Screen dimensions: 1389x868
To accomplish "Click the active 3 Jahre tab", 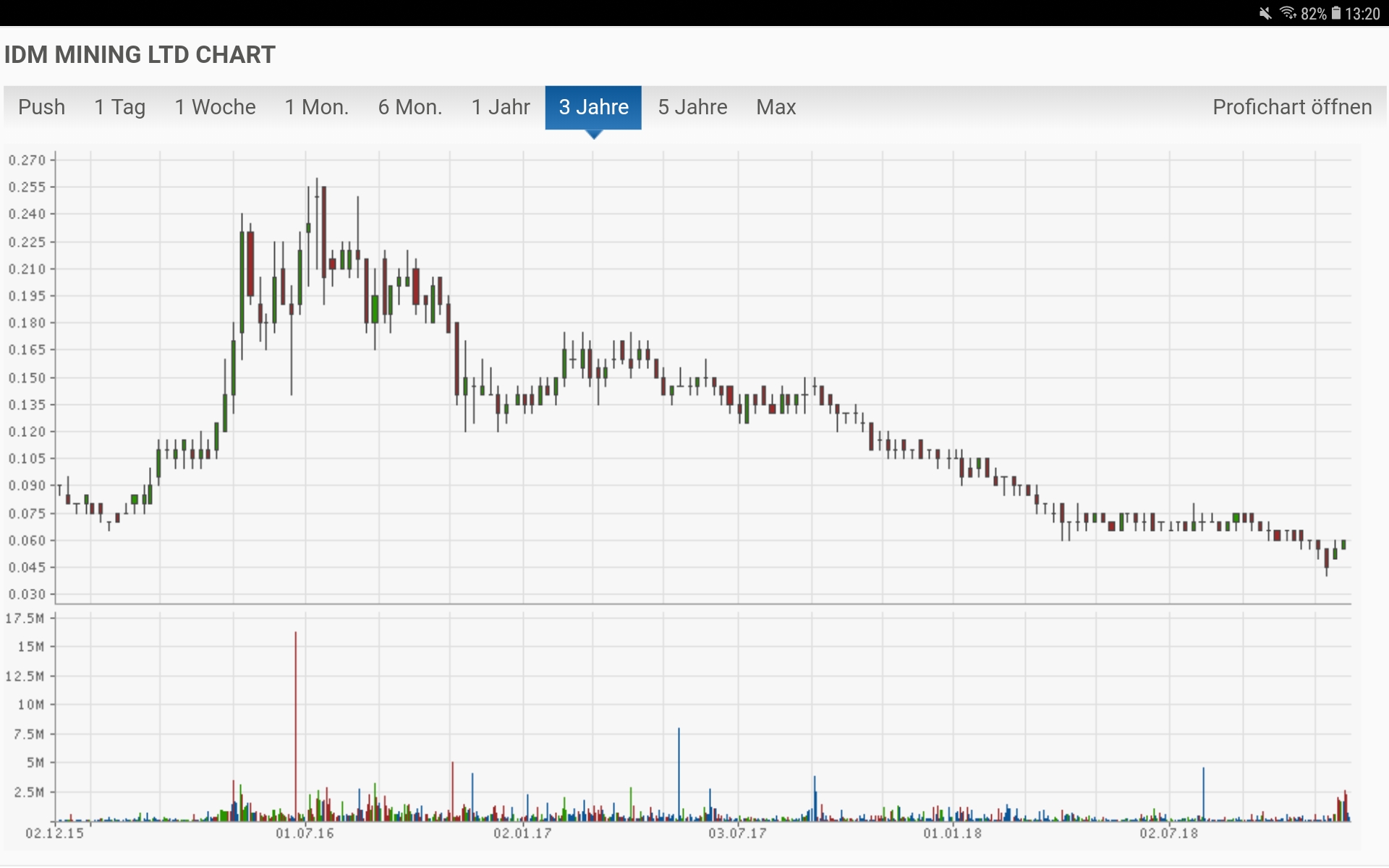I will tap(593, 107).
